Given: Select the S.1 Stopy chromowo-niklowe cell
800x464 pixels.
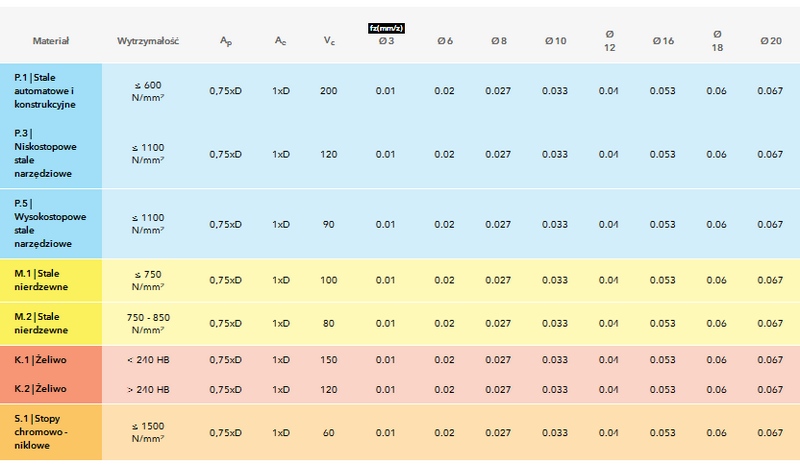Looking at the screenshot, I should [50, 432].
